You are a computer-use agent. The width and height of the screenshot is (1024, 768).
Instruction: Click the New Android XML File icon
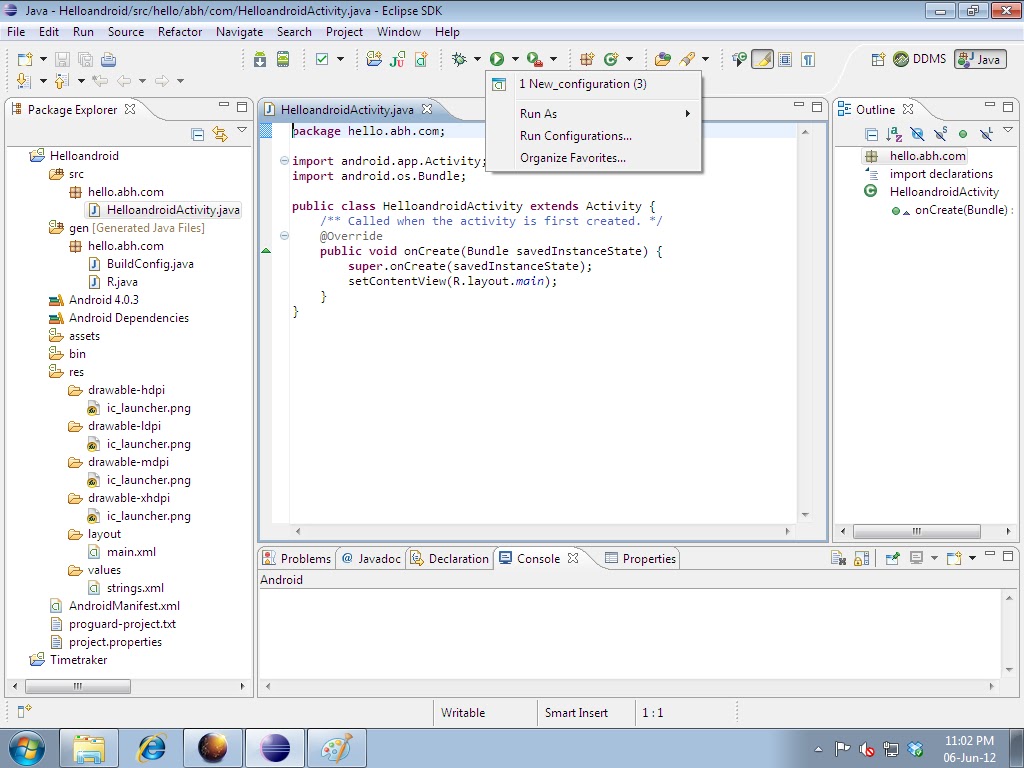[x=421, y=59]
